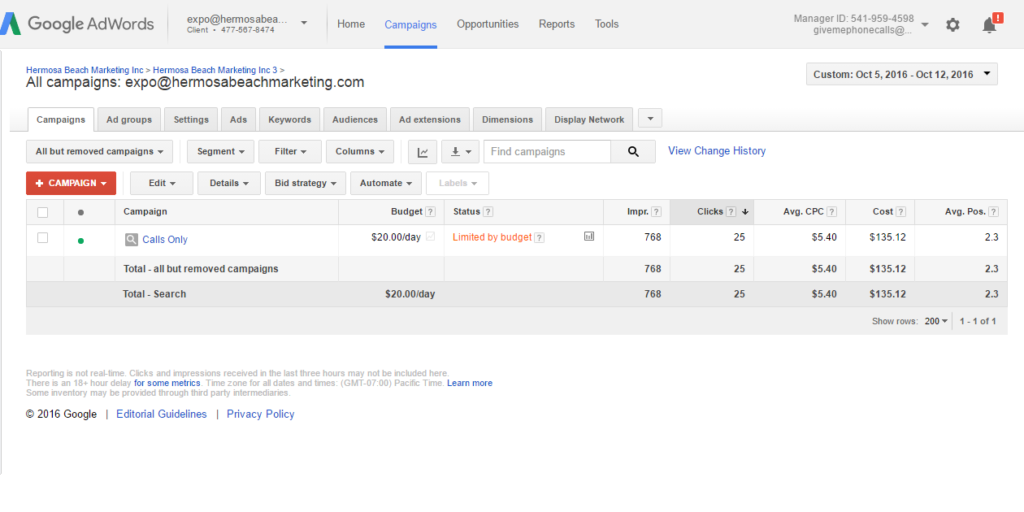Click the red + CAMPAIGN button

(71, 183)
